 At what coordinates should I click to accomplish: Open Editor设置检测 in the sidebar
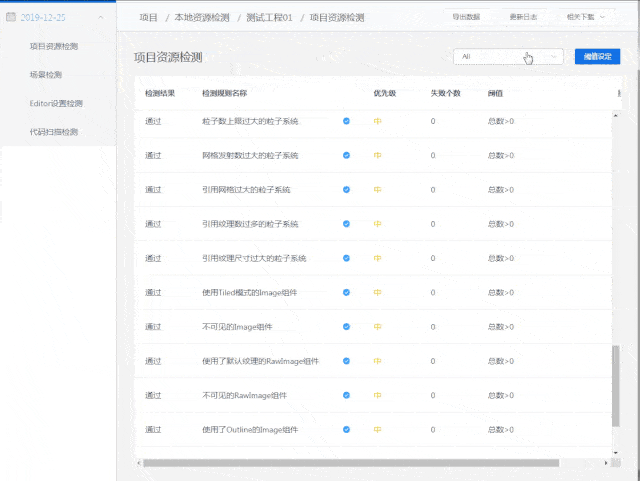56,103
